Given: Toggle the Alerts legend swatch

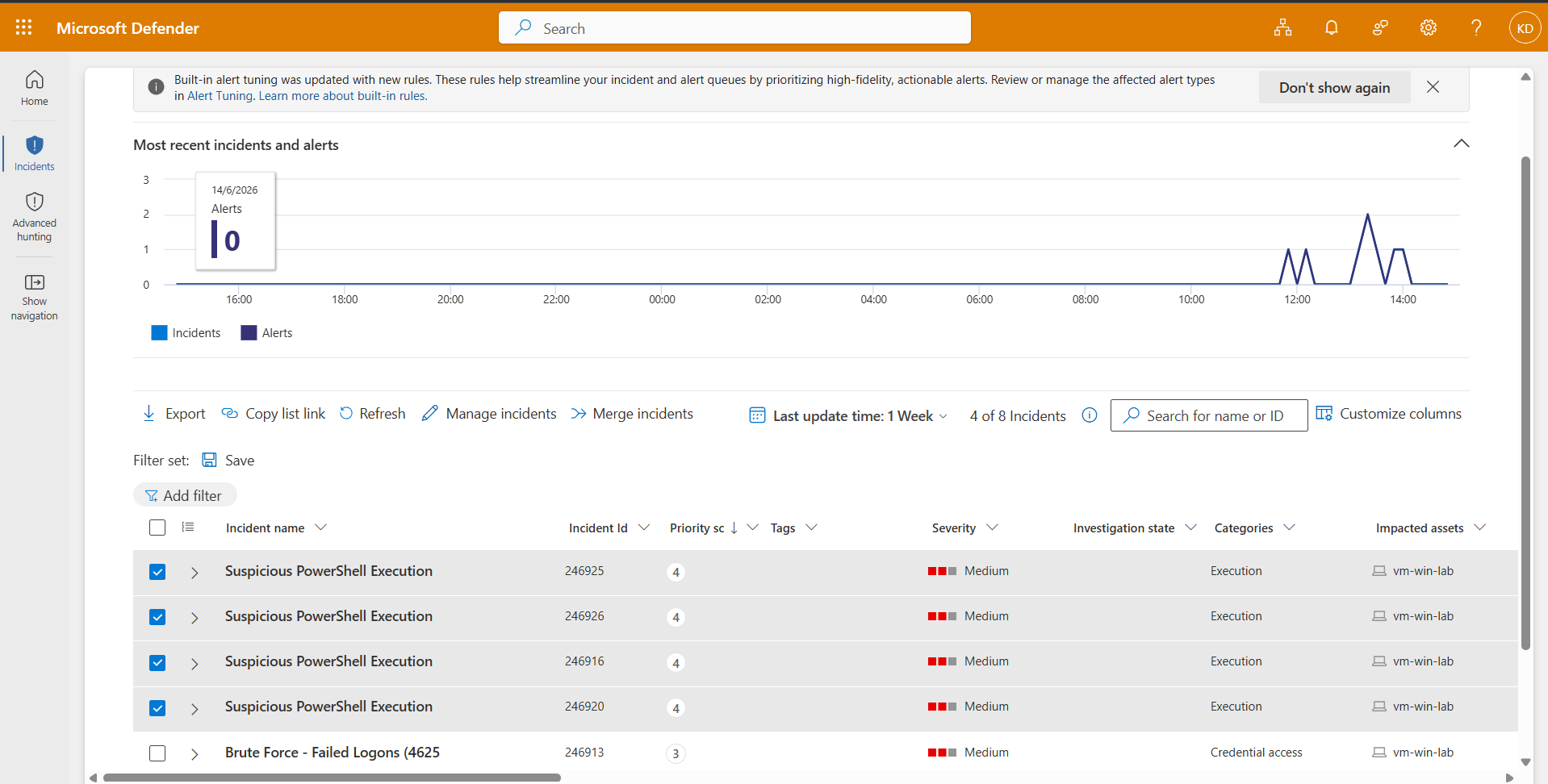Looking at the screenshot, I should click(x=249, y=333).
